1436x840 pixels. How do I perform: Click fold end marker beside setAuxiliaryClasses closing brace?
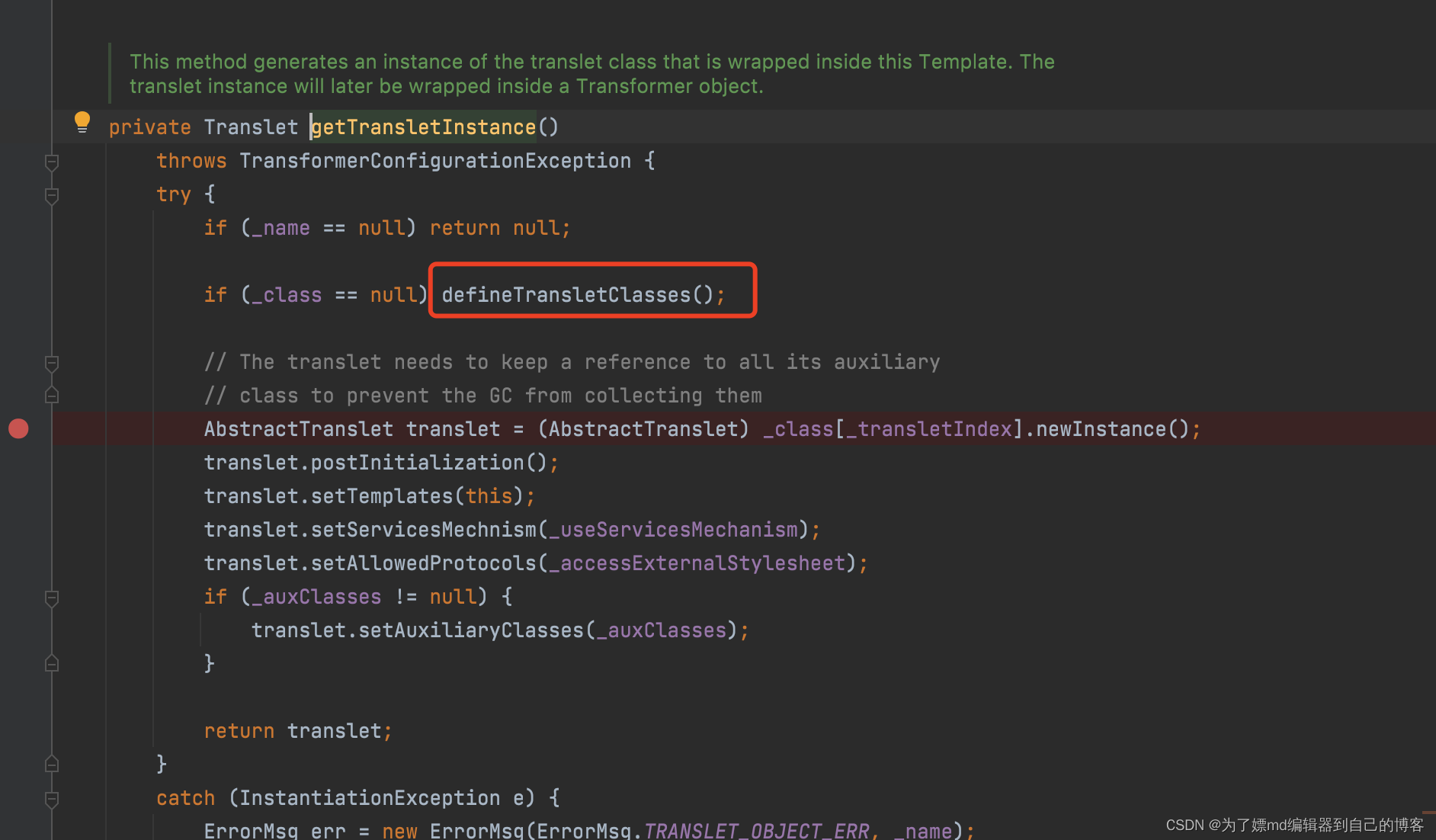point(52,664)
